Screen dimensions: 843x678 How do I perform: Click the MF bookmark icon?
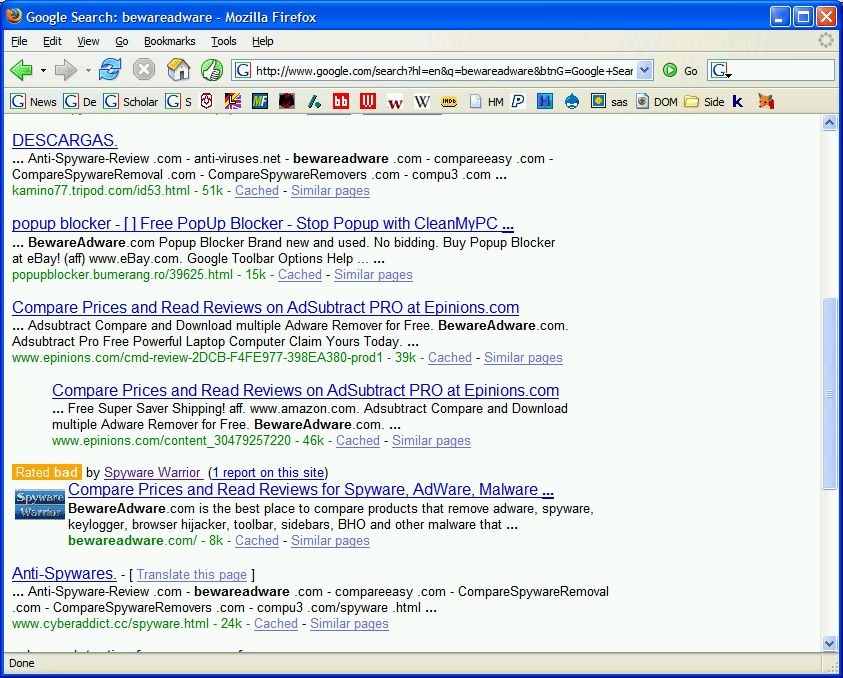click(x=260, y=101)
